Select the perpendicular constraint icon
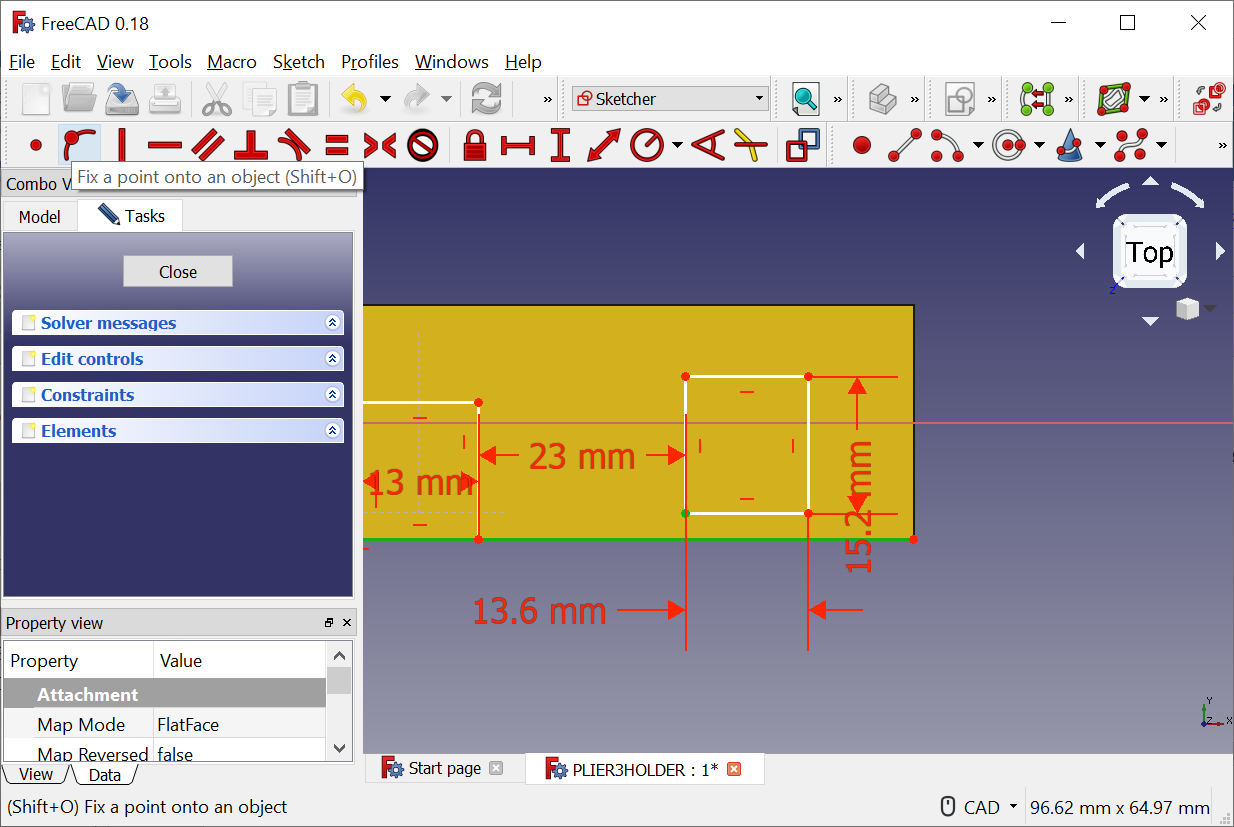Screen dimensions: 1234x827 pyautogui.click(x=250, y=146)
